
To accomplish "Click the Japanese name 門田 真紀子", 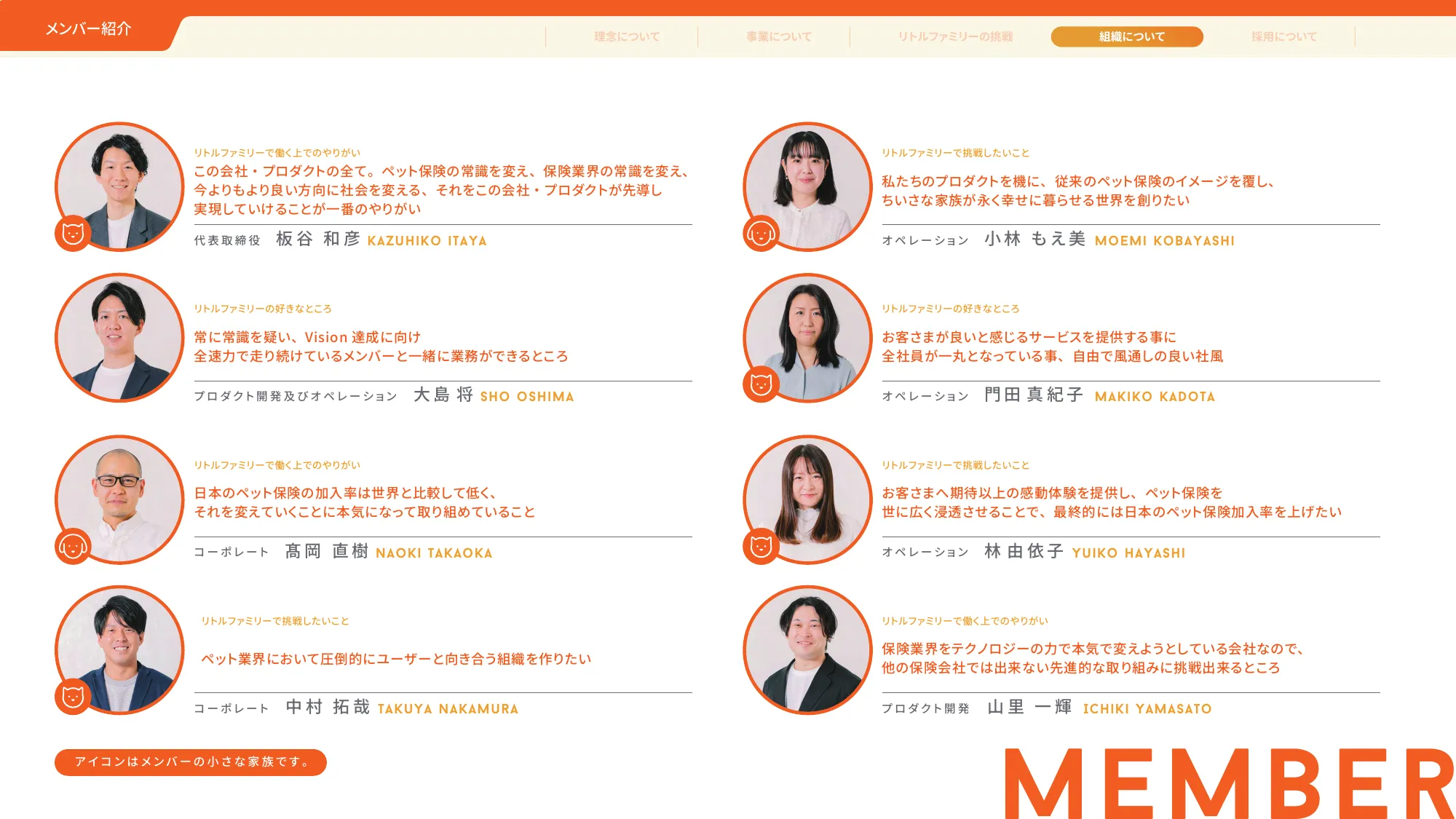I will pyautogui.click(x=1034, y=395).
